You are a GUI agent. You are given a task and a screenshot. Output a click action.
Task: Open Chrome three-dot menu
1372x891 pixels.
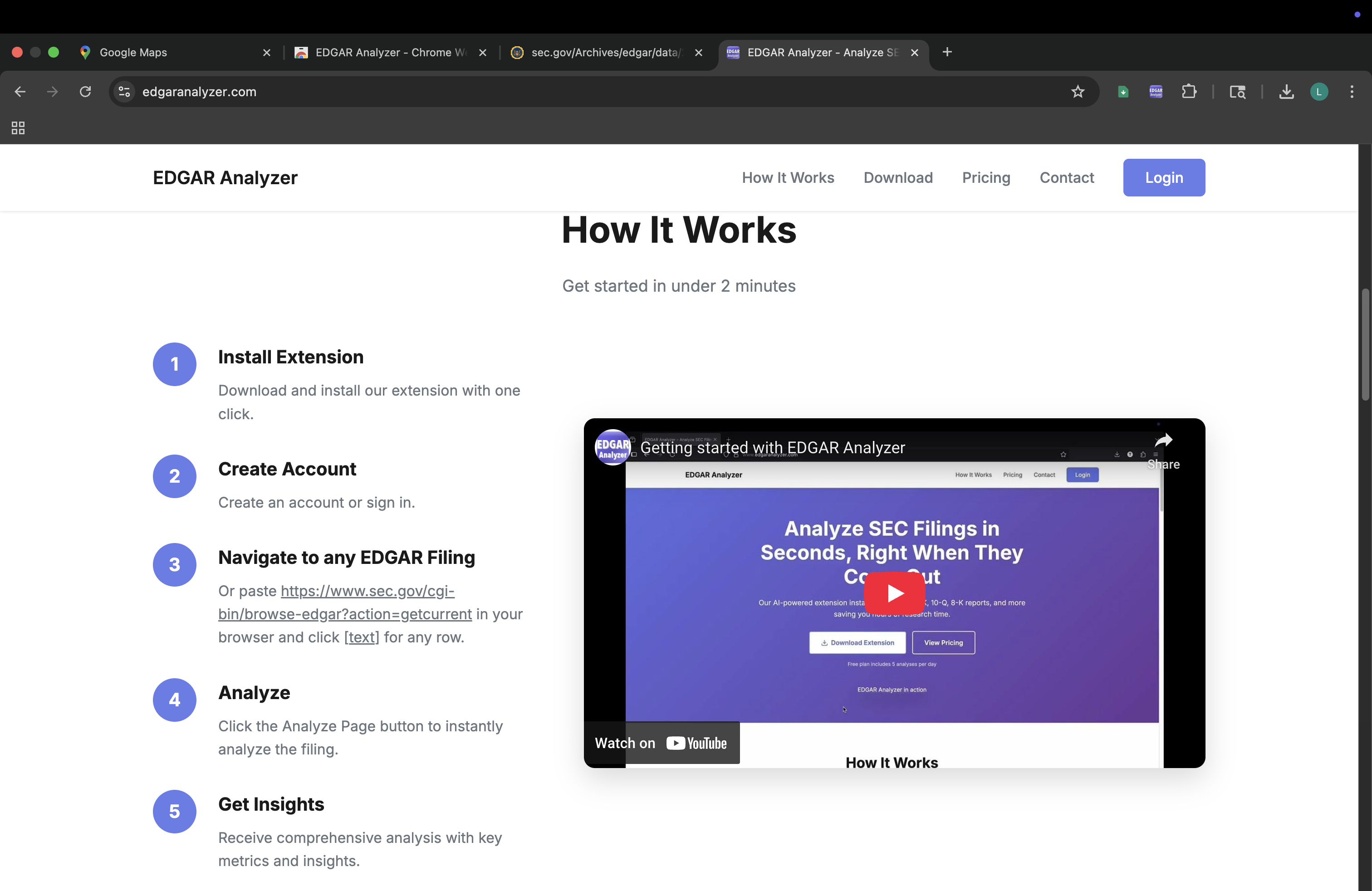[1352, 92]
